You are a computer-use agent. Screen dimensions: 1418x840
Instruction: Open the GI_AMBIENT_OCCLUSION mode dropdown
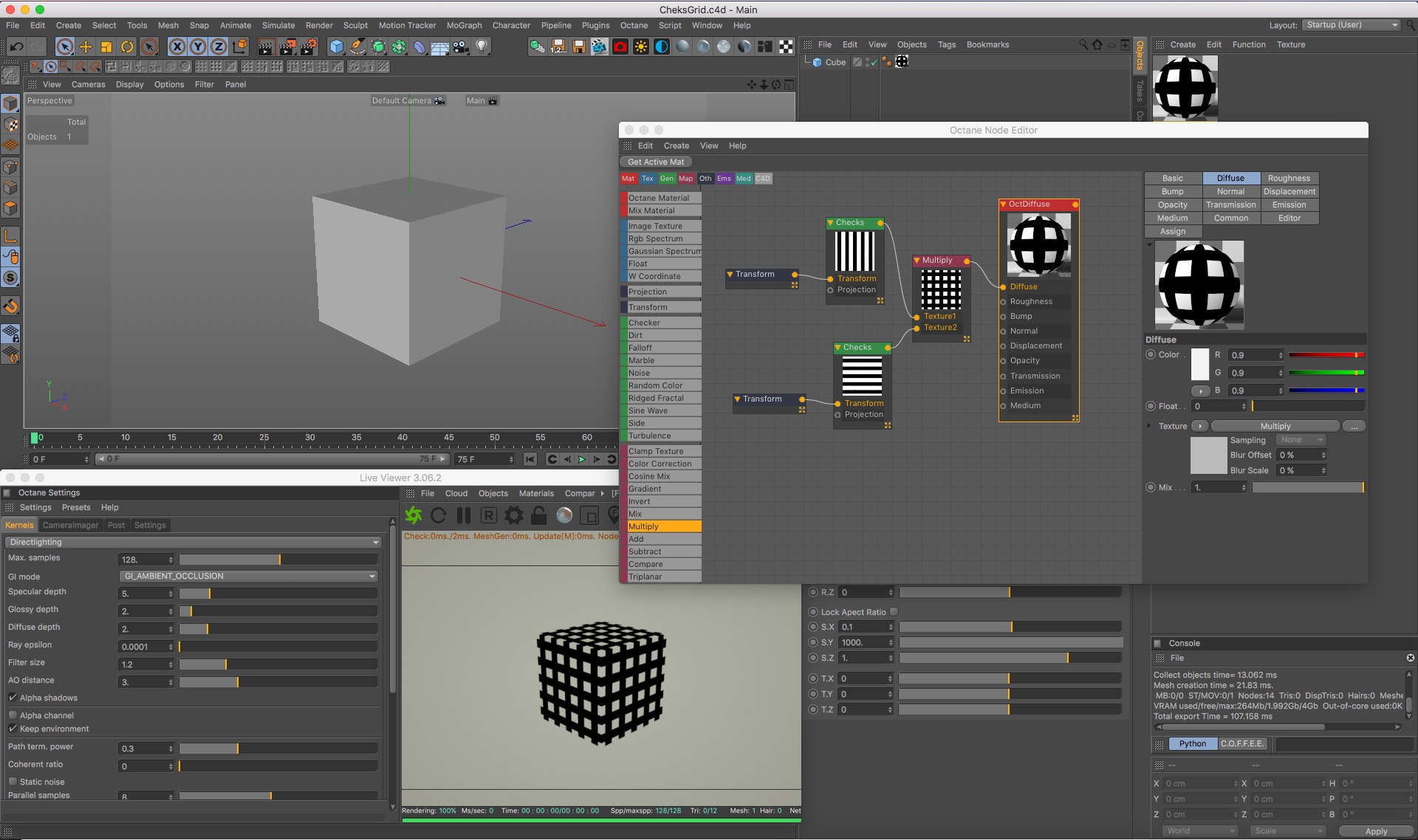[x=249, y=576]
